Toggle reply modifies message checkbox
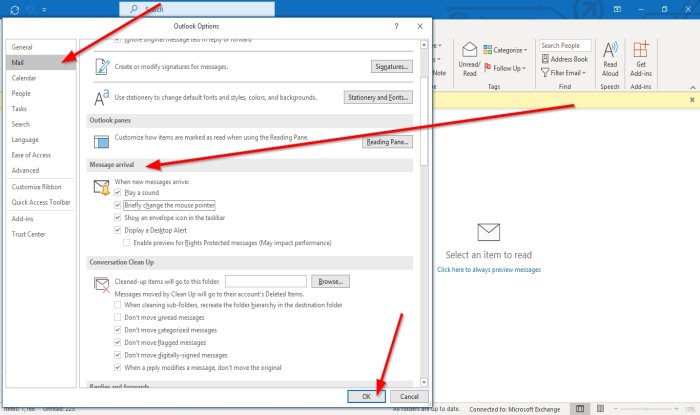This screenshot has width=700, height=415. (117, 368)
